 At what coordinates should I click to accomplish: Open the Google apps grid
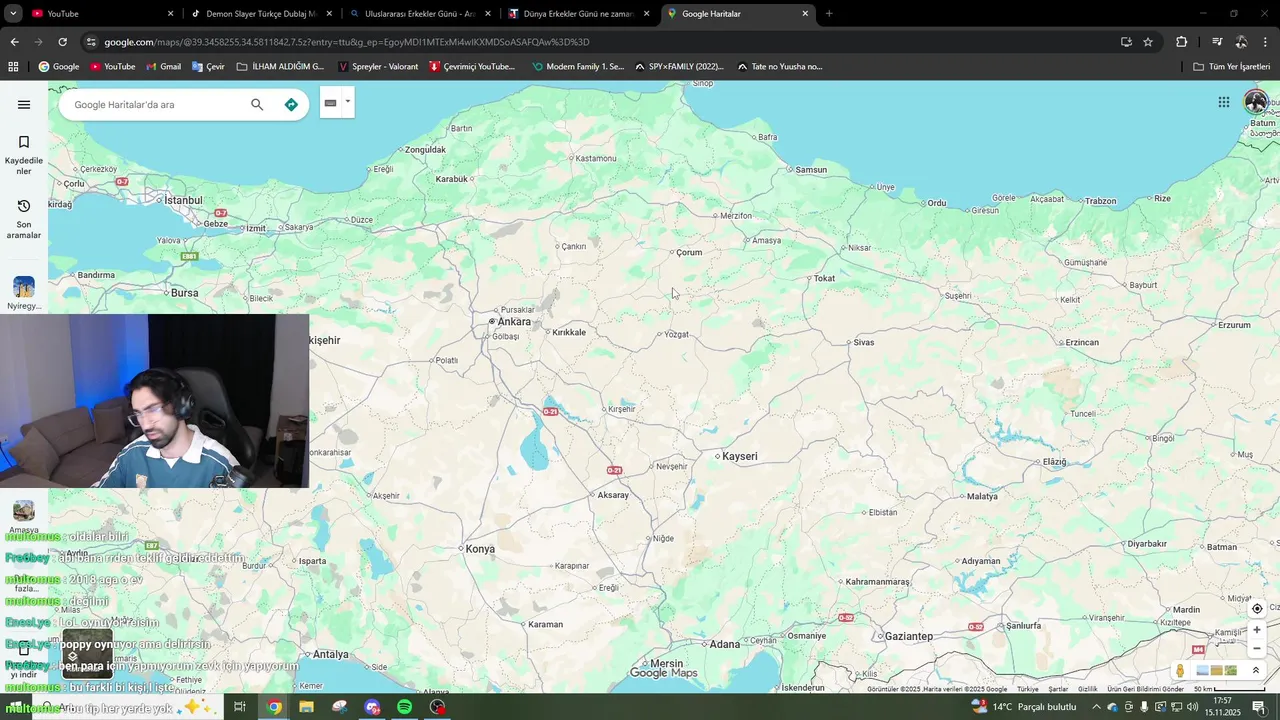(x=1223, y=102)
